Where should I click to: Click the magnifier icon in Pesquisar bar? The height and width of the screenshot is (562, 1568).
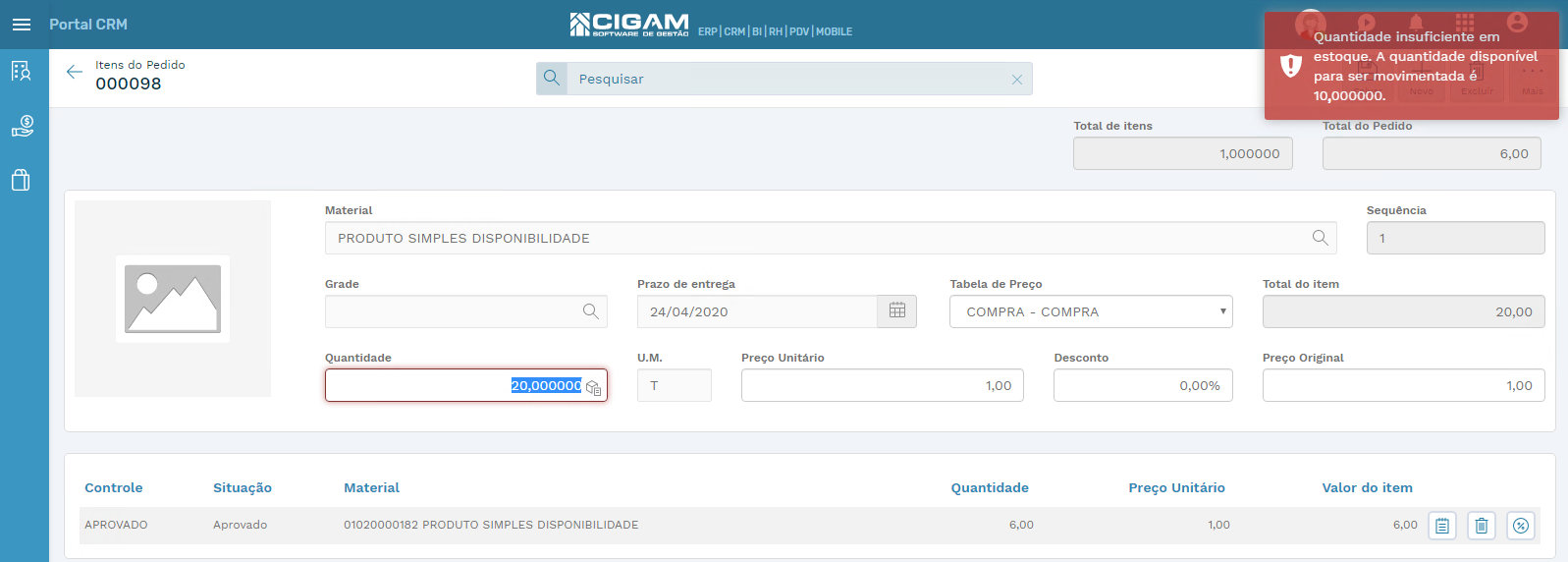coord(552,79)
